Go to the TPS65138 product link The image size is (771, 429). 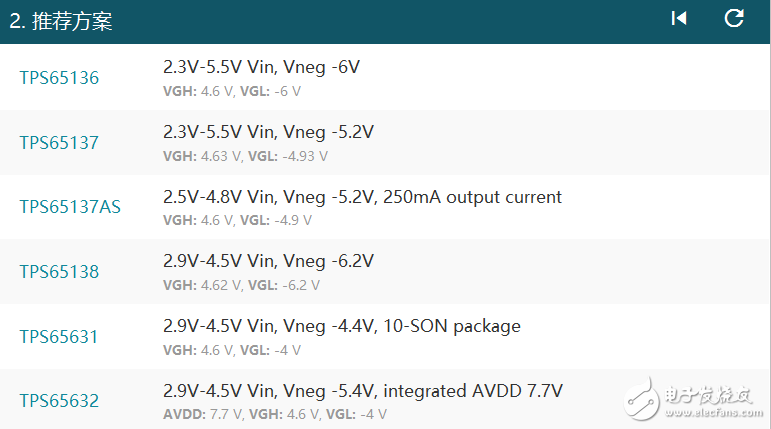(x=59, y=272)
